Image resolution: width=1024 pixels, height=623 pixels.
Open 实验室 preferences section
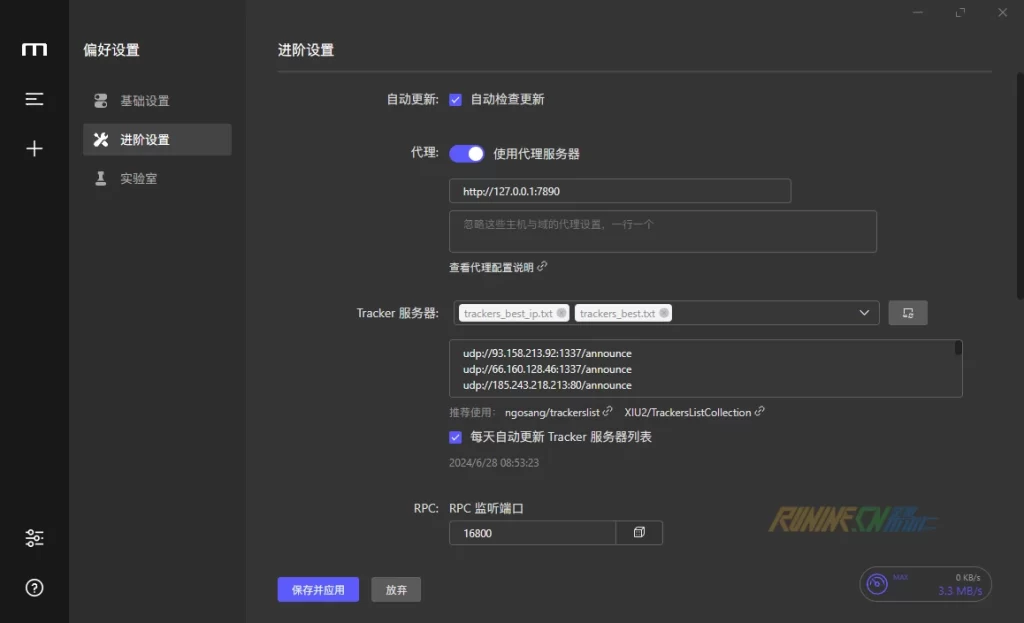(x=139, y=179)
